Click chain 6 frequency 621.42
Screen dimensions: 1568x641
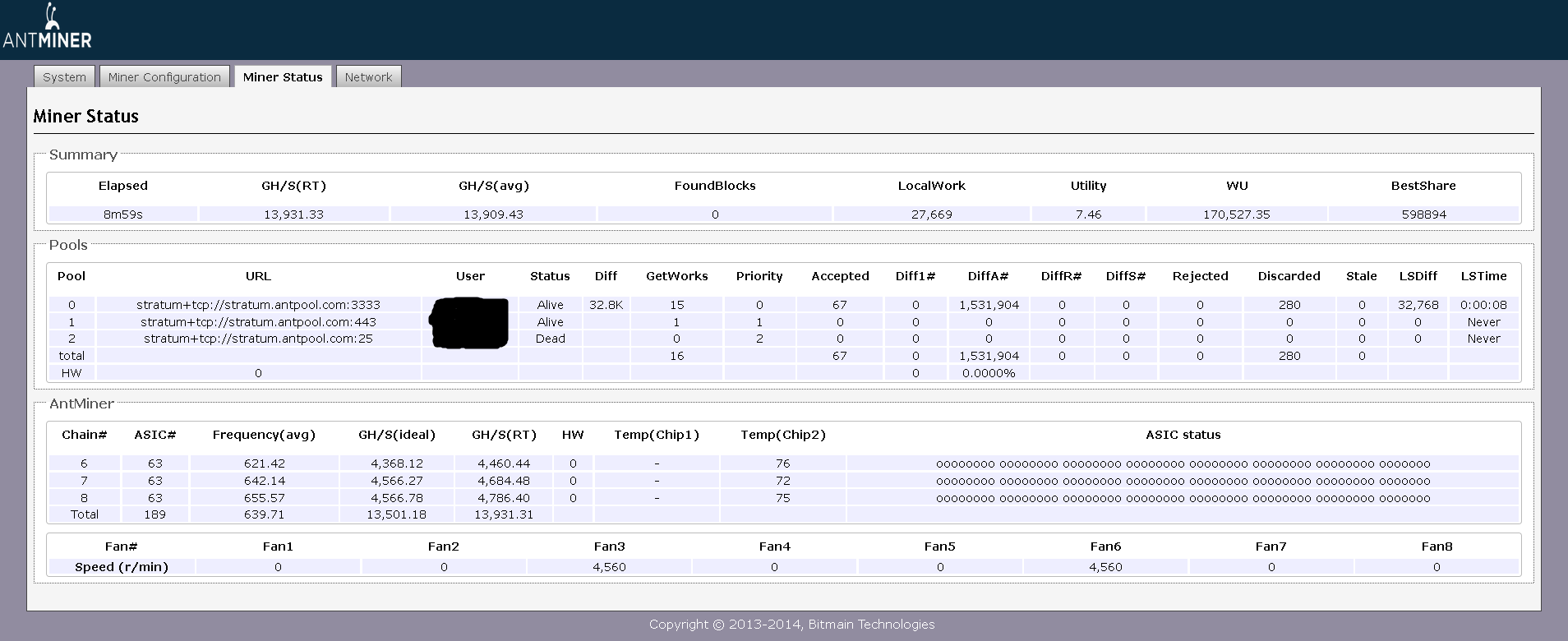[x=264, y=463]
